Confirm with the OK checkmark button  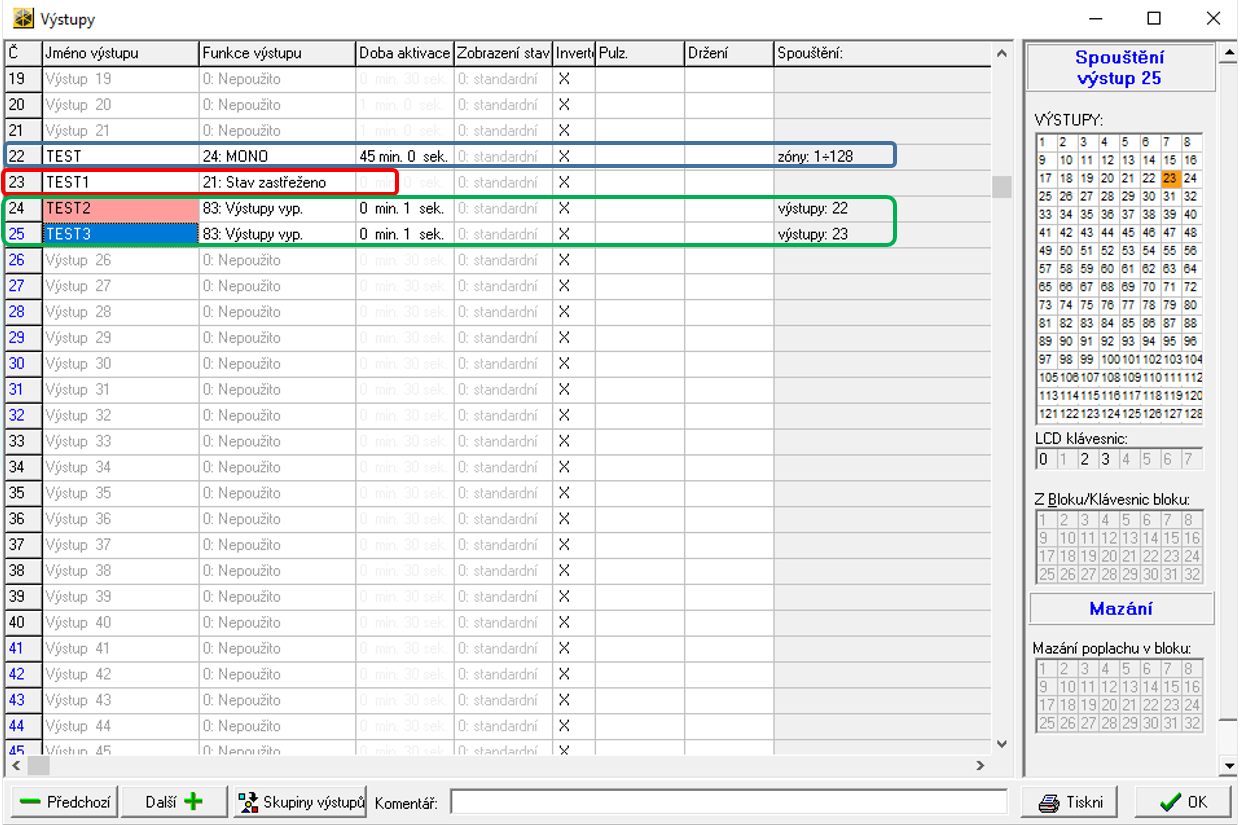pos(1184,802)
